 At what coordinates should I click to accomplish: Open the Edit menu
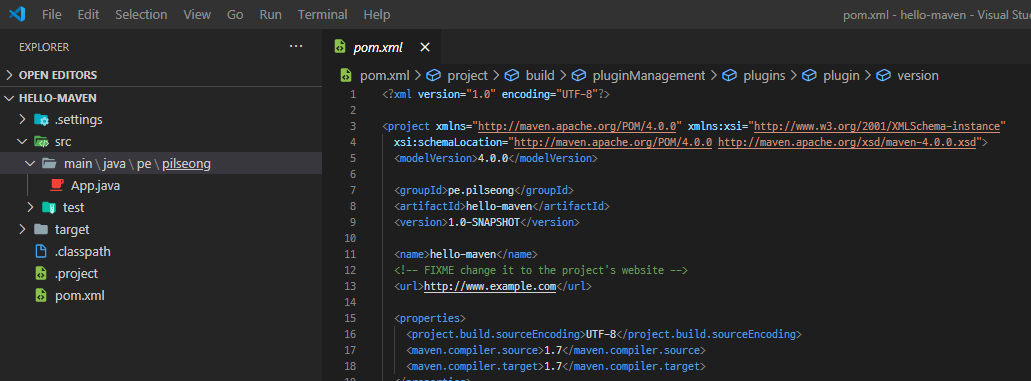[88, 14]
